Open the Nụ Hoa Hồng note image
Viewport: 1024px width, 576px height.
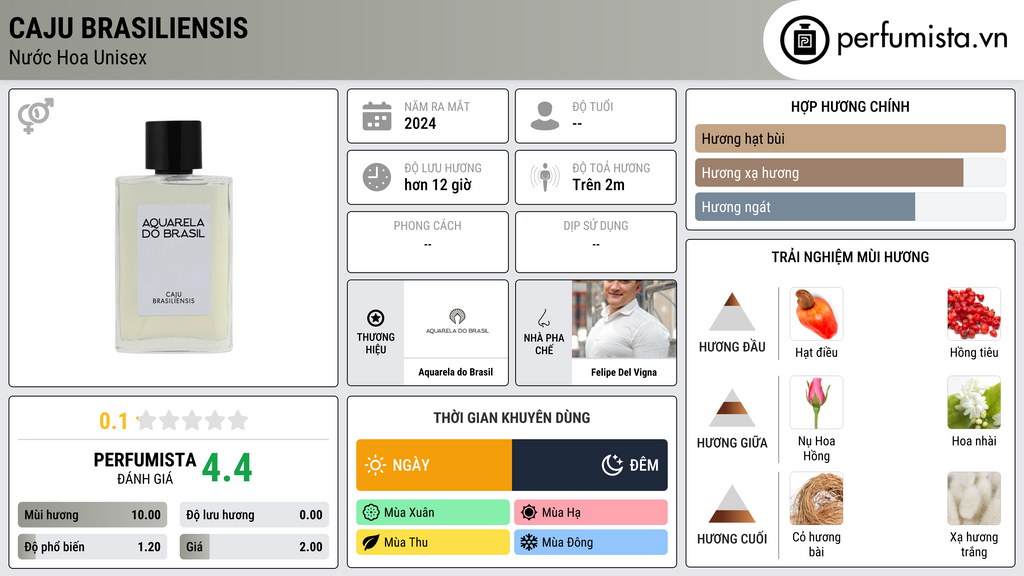click(x=816, y=402)
